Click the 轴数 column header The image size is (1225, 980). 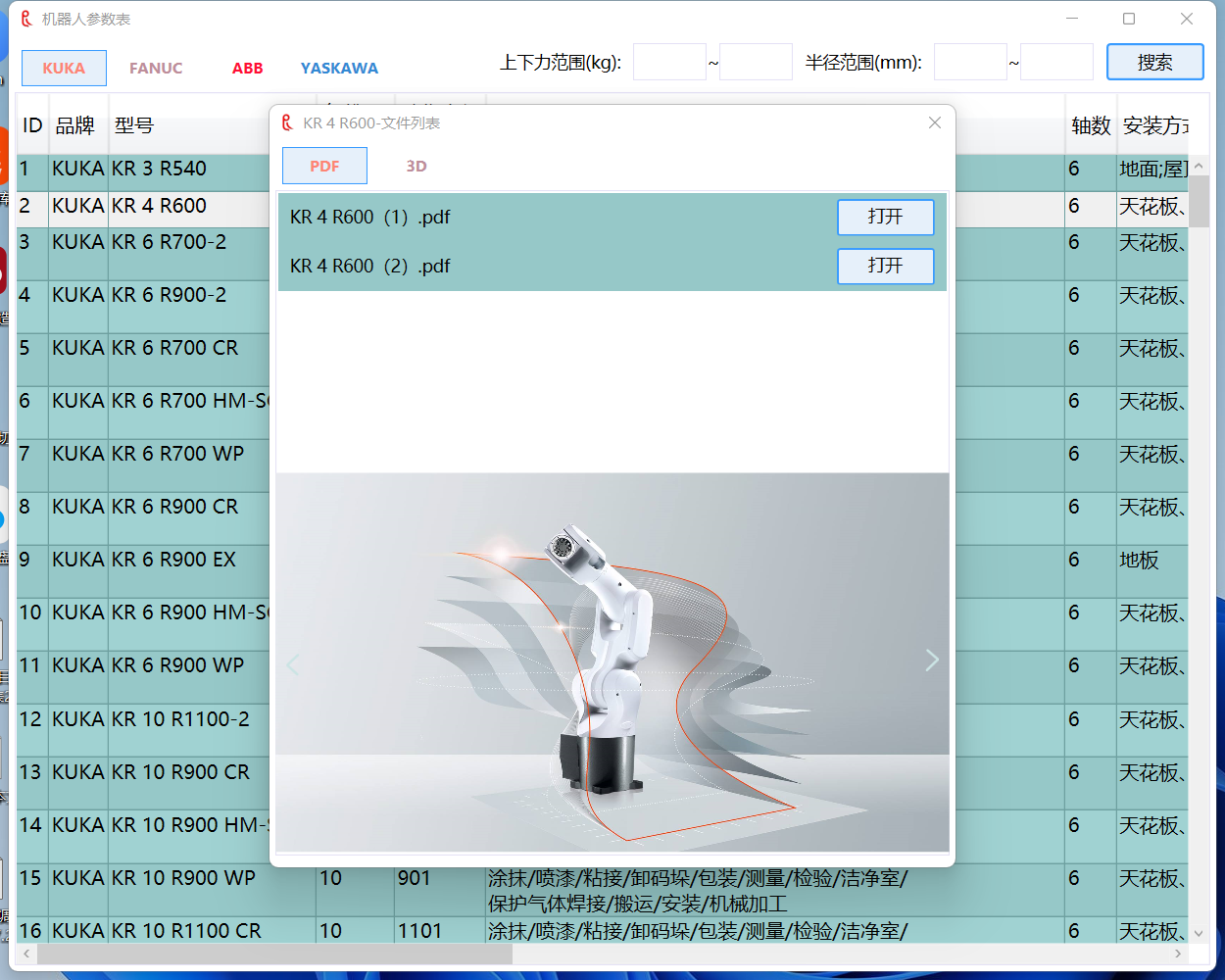click(1091, 125)
